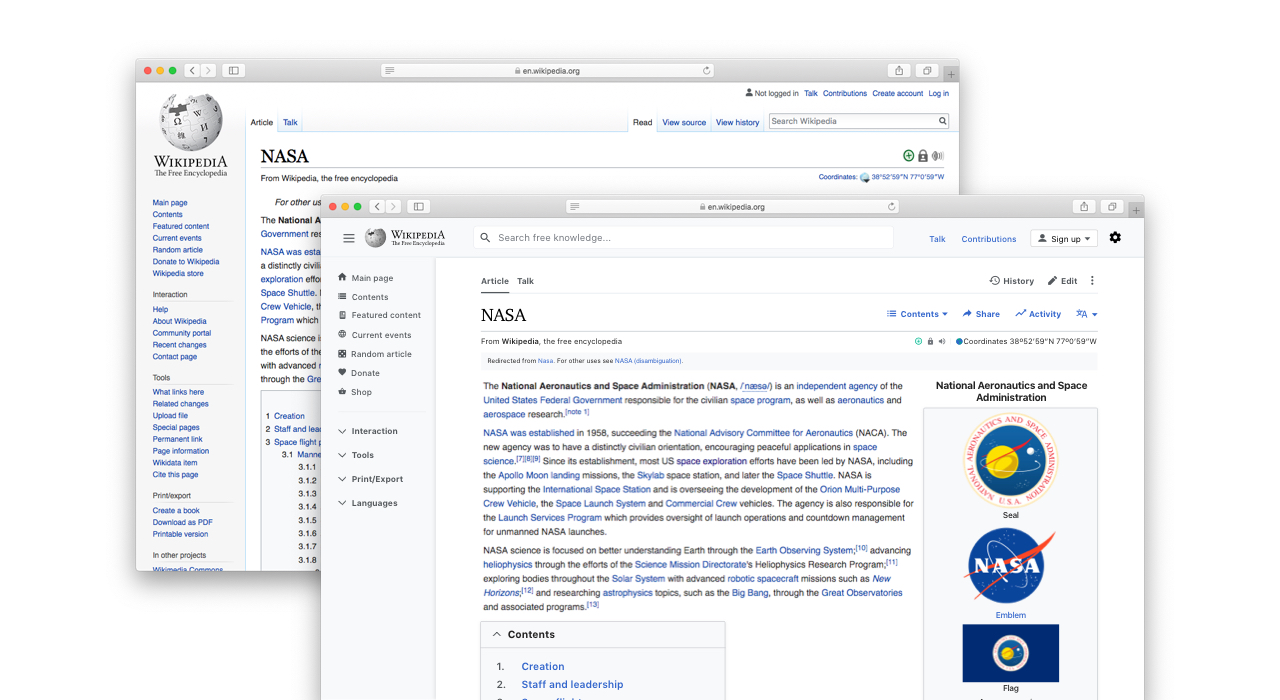Collapse the Contents box on the NASA page
Screen dimensions: 1280x700
[x=497, y=634]
